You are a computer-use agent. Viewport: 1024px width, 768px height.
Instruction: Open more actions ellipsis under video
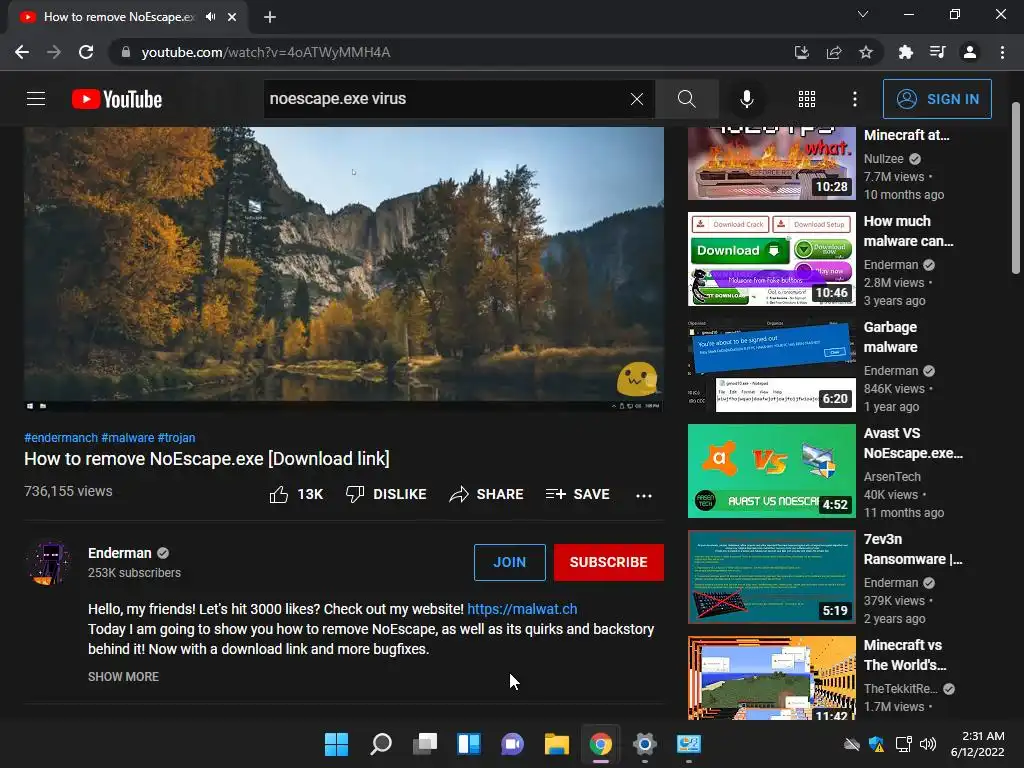click(644, 495)
